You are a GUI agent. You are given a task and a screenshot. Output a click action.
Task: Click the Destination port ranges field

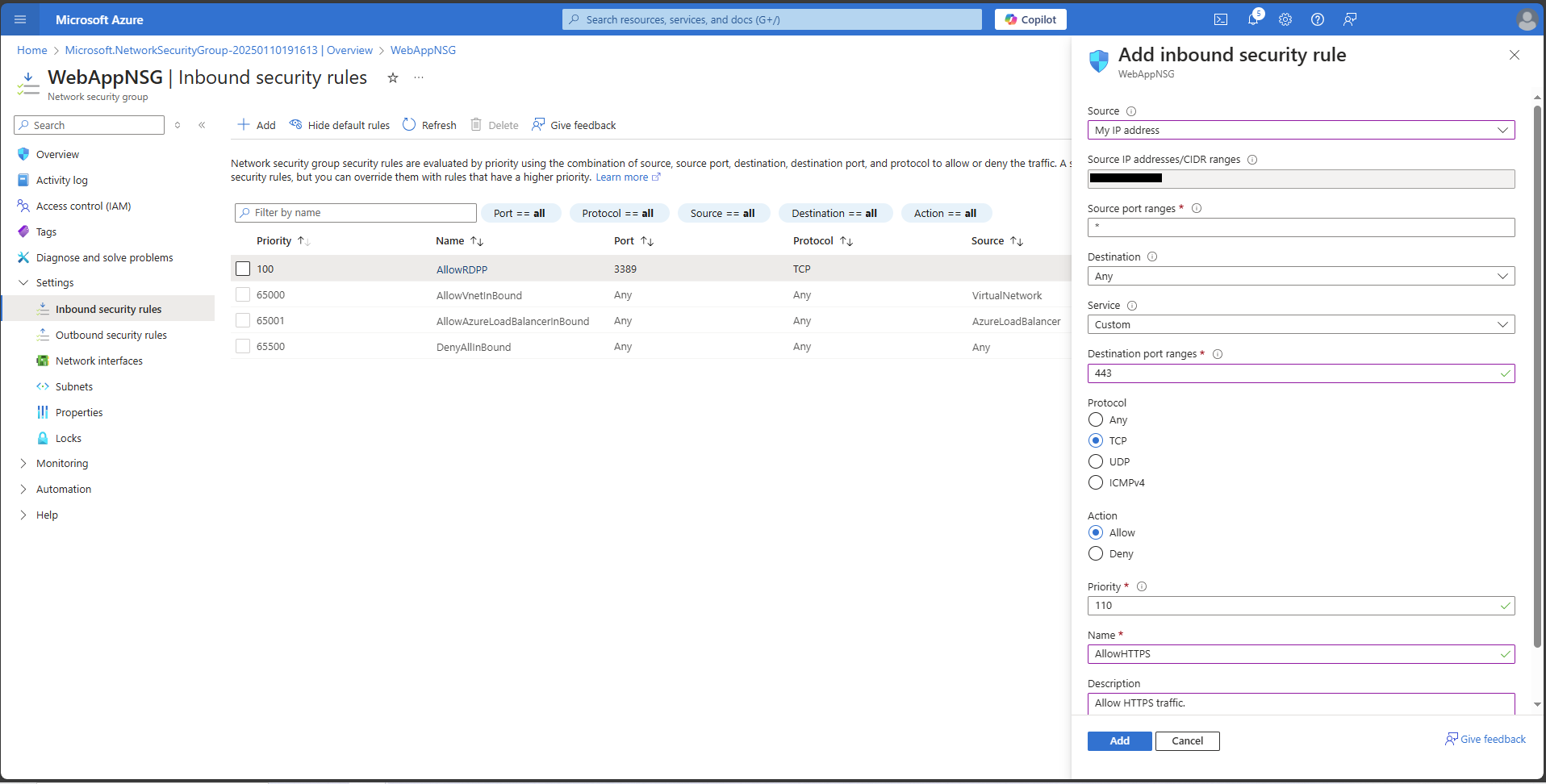pos(1301,373)
